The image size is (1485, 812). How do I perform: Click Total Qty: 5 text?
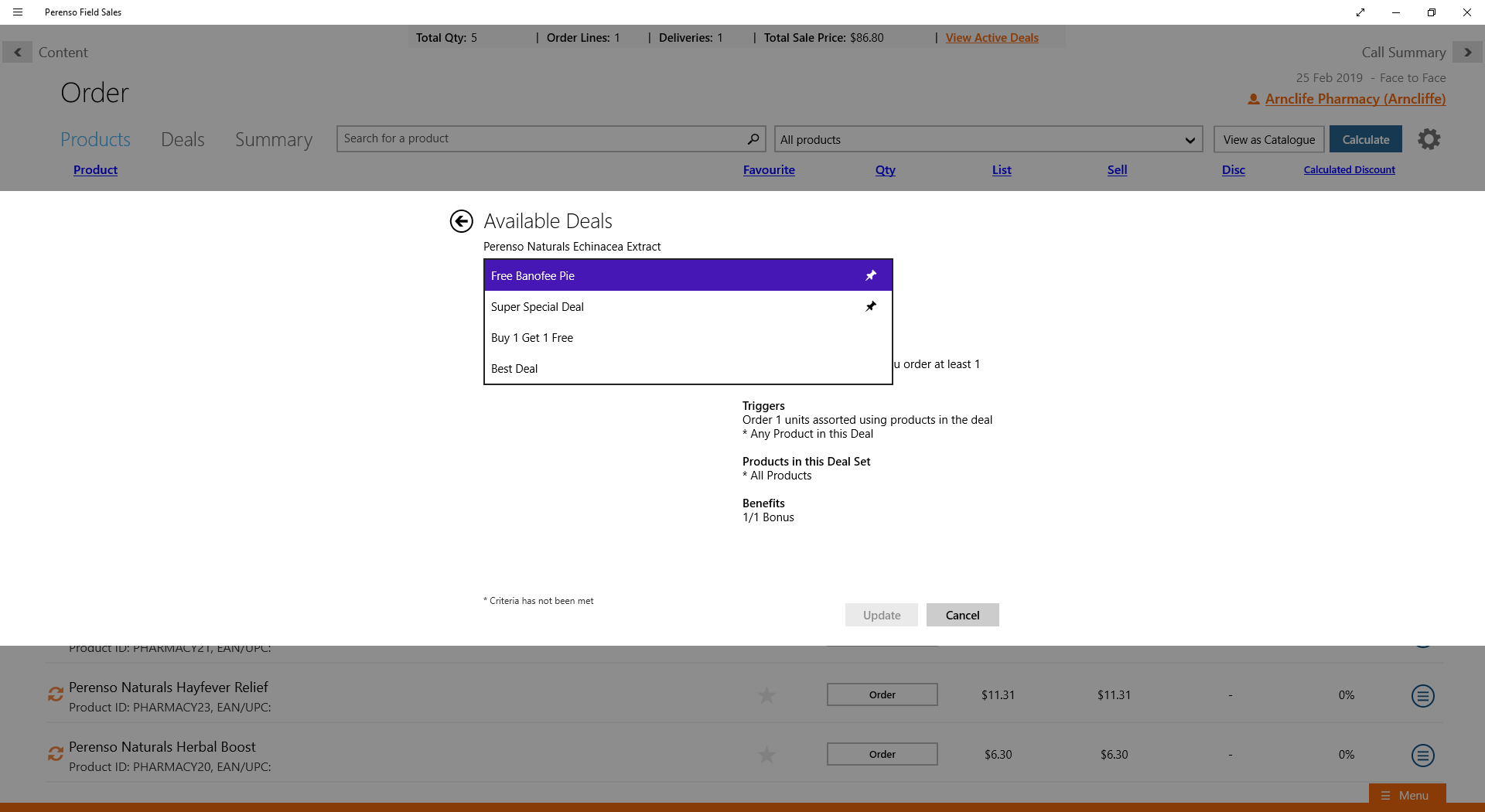(x=446, y=37)
